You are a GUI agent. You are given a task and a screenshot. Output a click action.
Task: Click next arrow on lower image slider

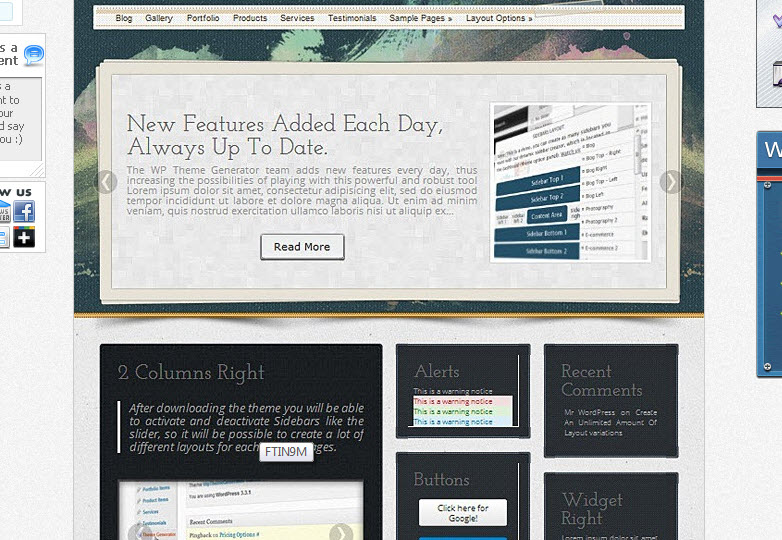(341, 533)
